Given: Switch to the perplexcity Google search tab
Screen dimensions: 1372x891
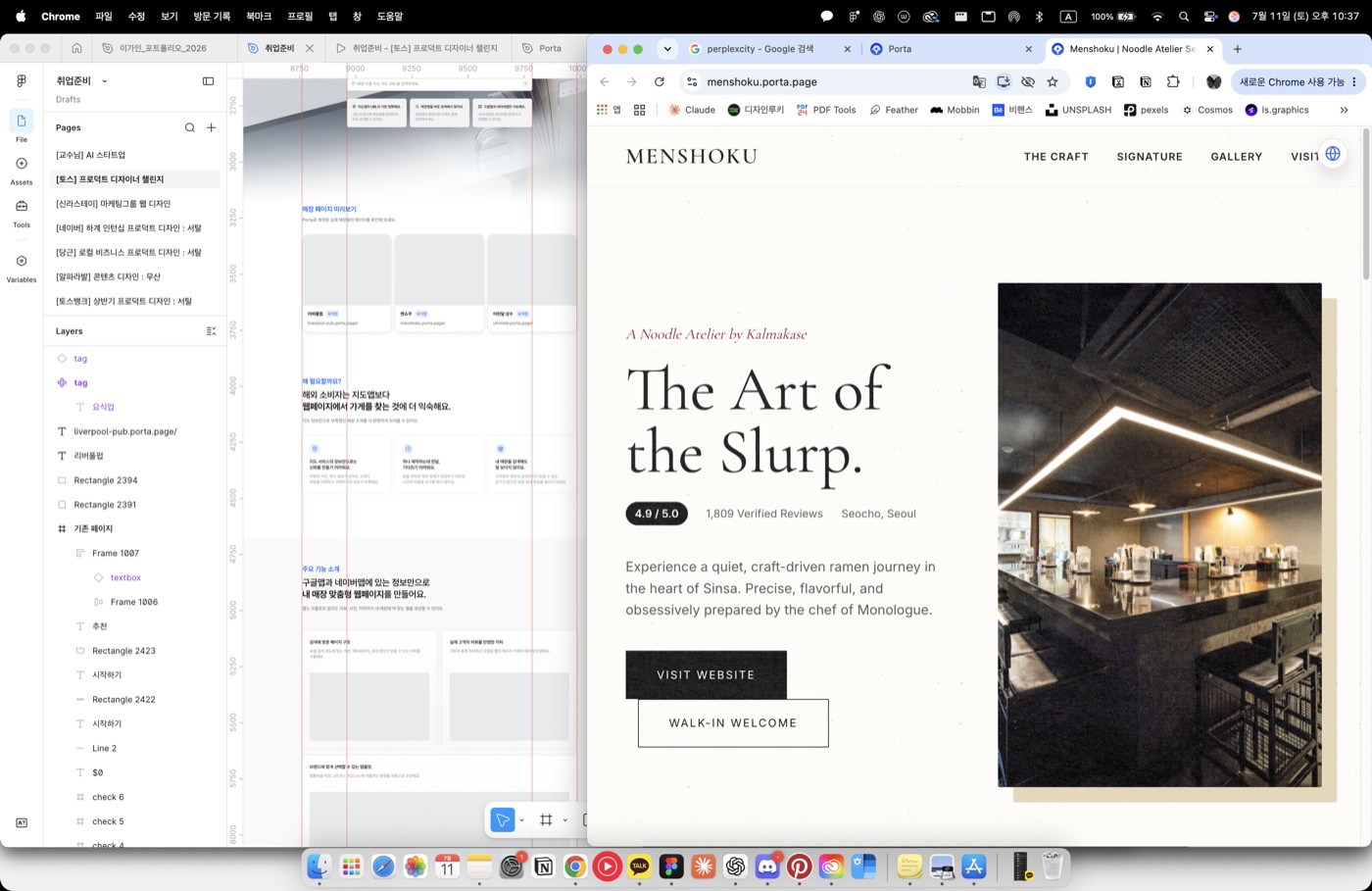Looking at the screenshot, I should pyautogui.click(x=771, y=49).
